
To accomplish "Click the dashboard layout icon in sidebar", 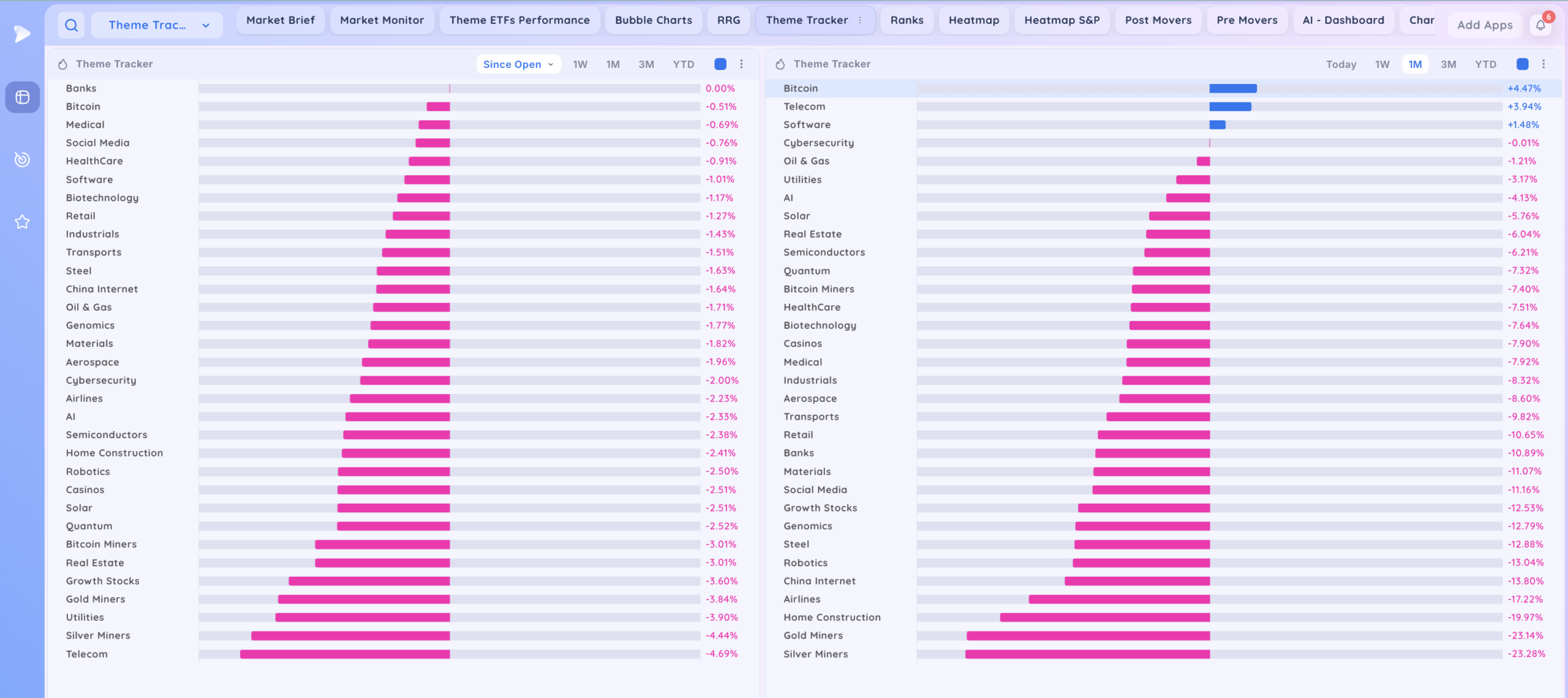I will tap(23, 97).
